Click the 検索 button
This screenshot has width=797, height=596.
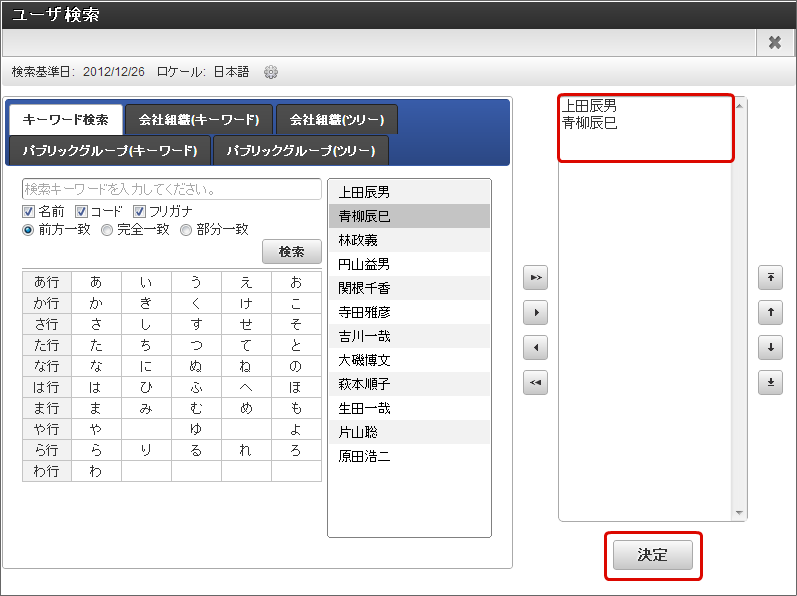[x=292, y=252]
